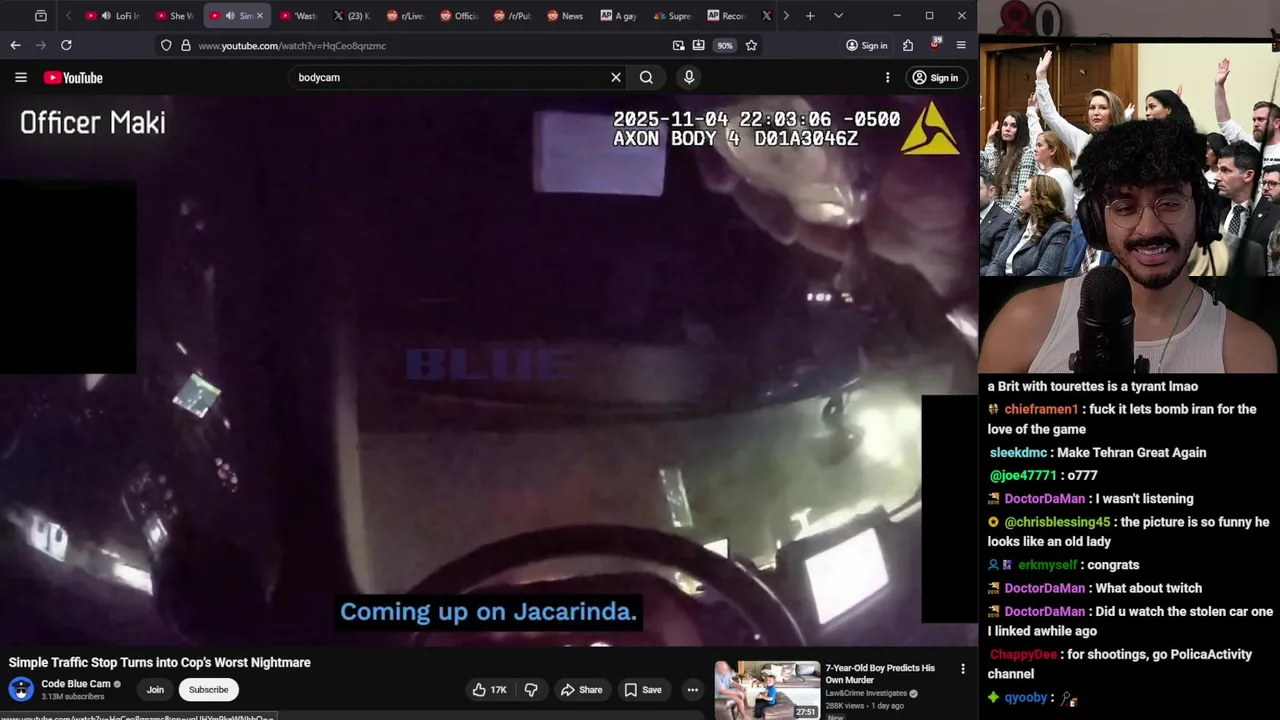Save video to playlist

tap(643, 689)
